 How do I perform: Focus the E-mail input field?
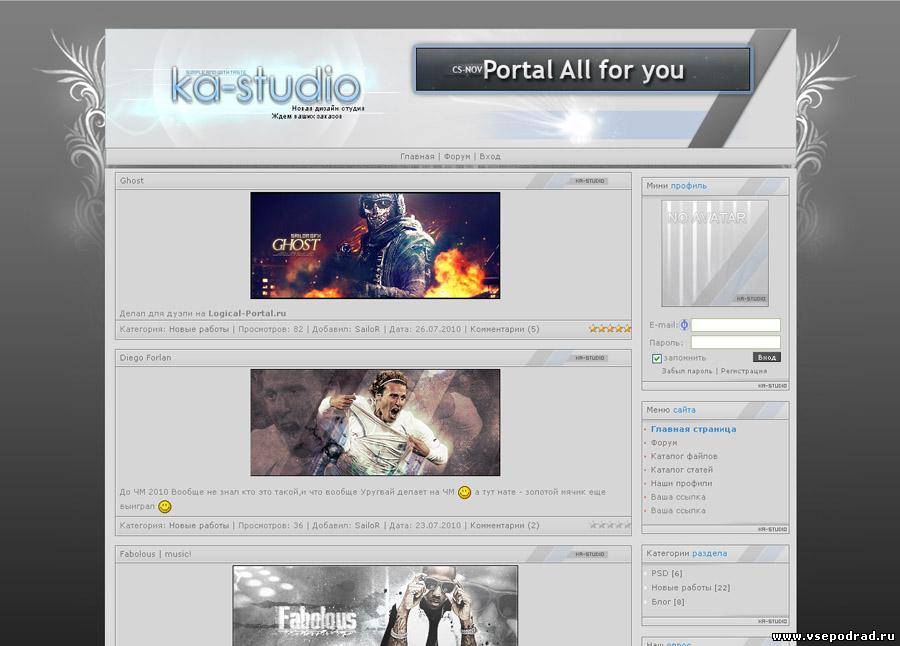pyautogui.click(x=735, y=325)
